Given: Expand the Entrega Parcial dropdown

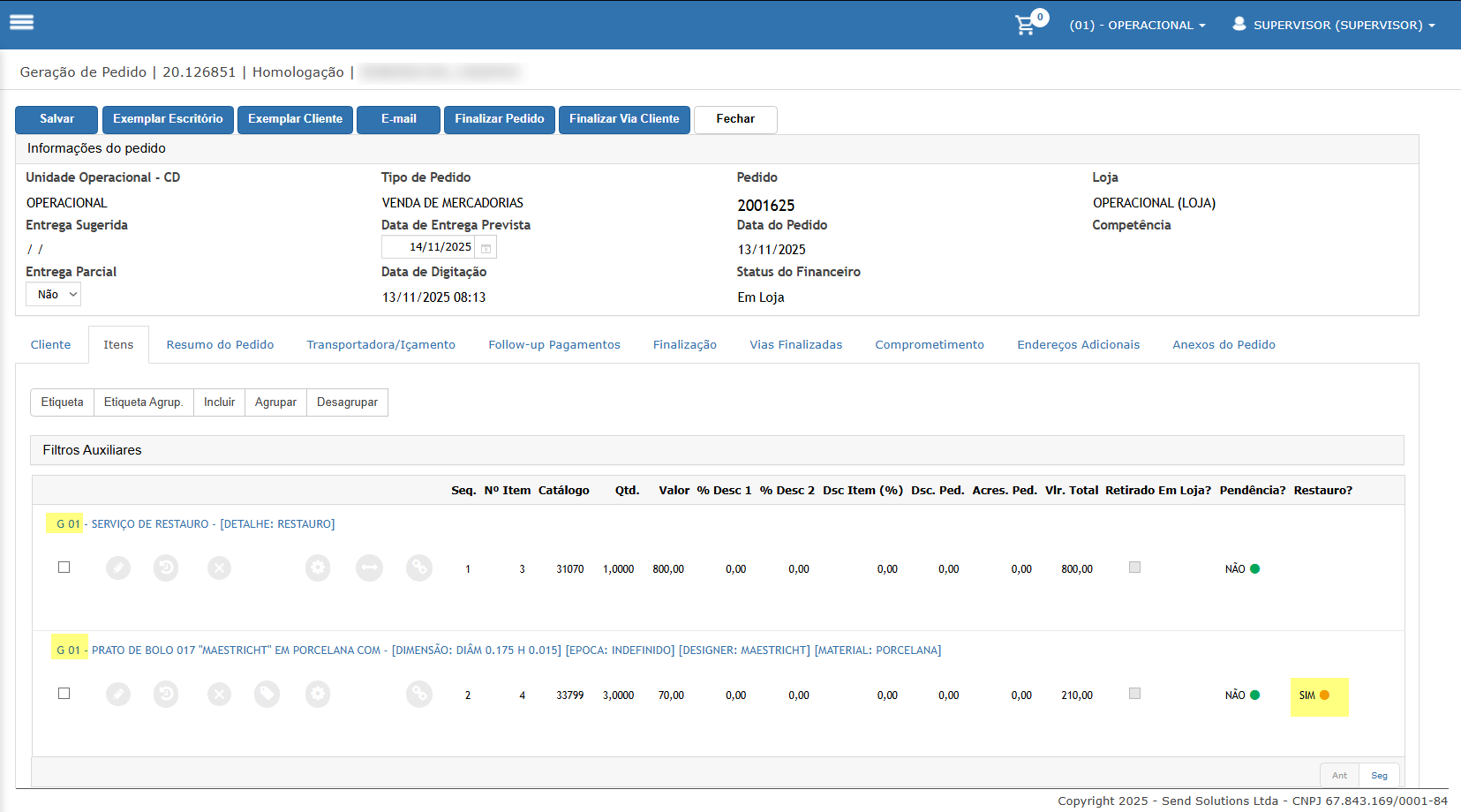Looking at the screenshot, I should 54,295.
